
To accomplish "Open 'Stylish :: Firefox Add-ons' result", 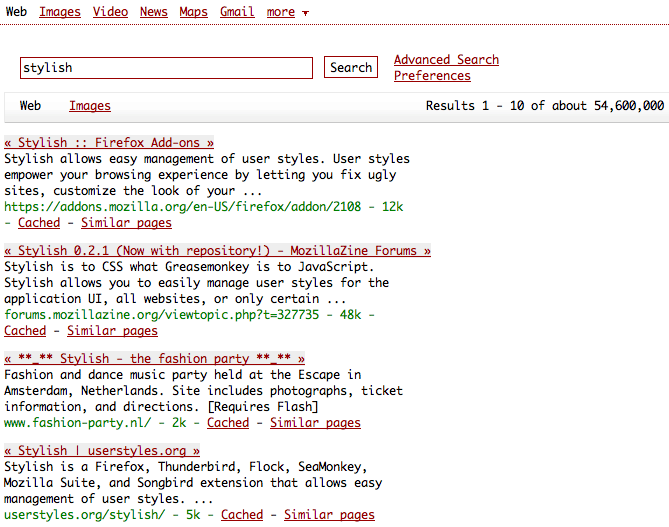I will point(109,143).
